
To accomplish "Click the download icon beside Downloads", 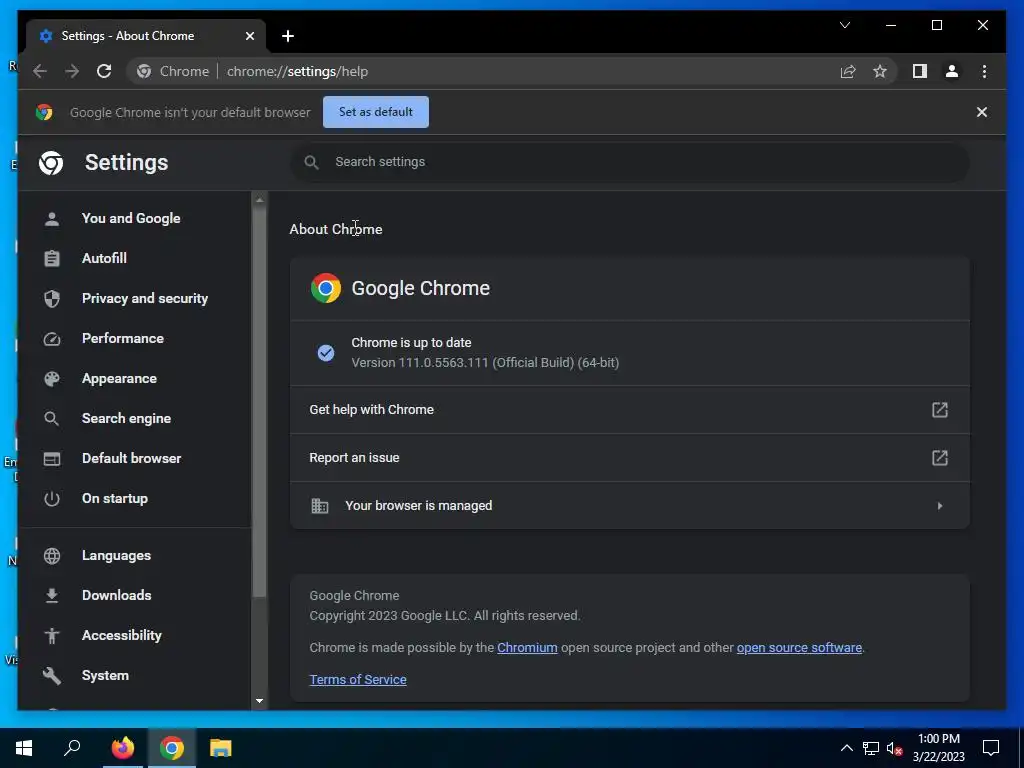I will pyautogui.click(x=52, y=596).
